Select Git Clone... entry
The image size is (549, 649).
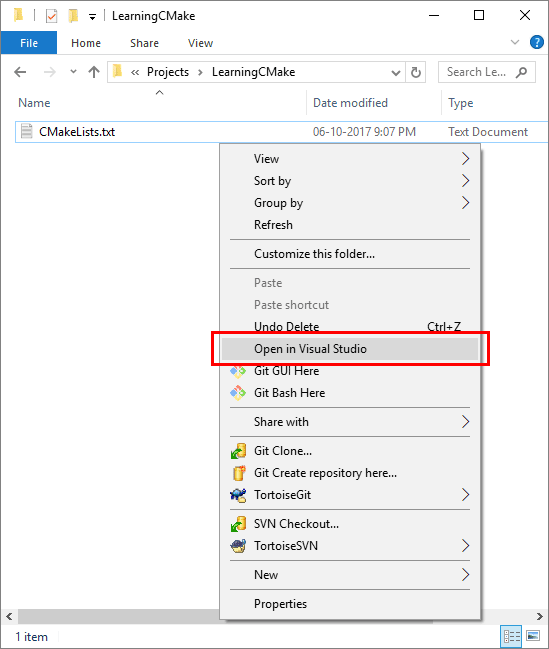point(350,451)
